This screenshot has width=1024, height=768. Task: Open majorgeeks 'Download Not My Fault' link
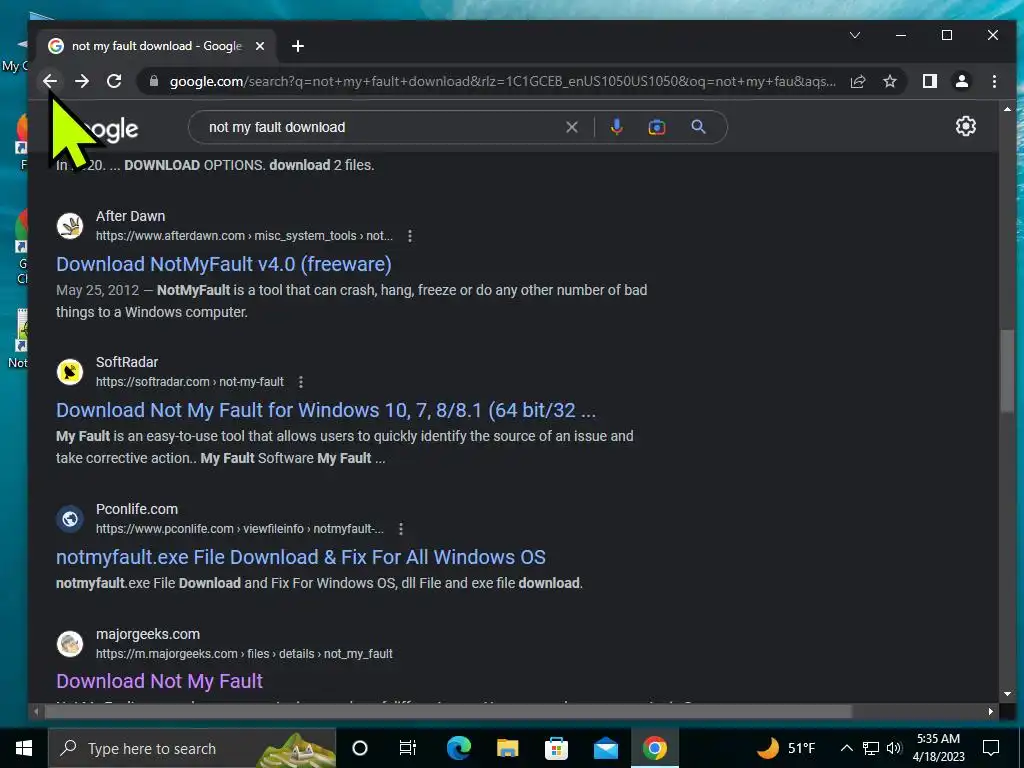point(159,681)
